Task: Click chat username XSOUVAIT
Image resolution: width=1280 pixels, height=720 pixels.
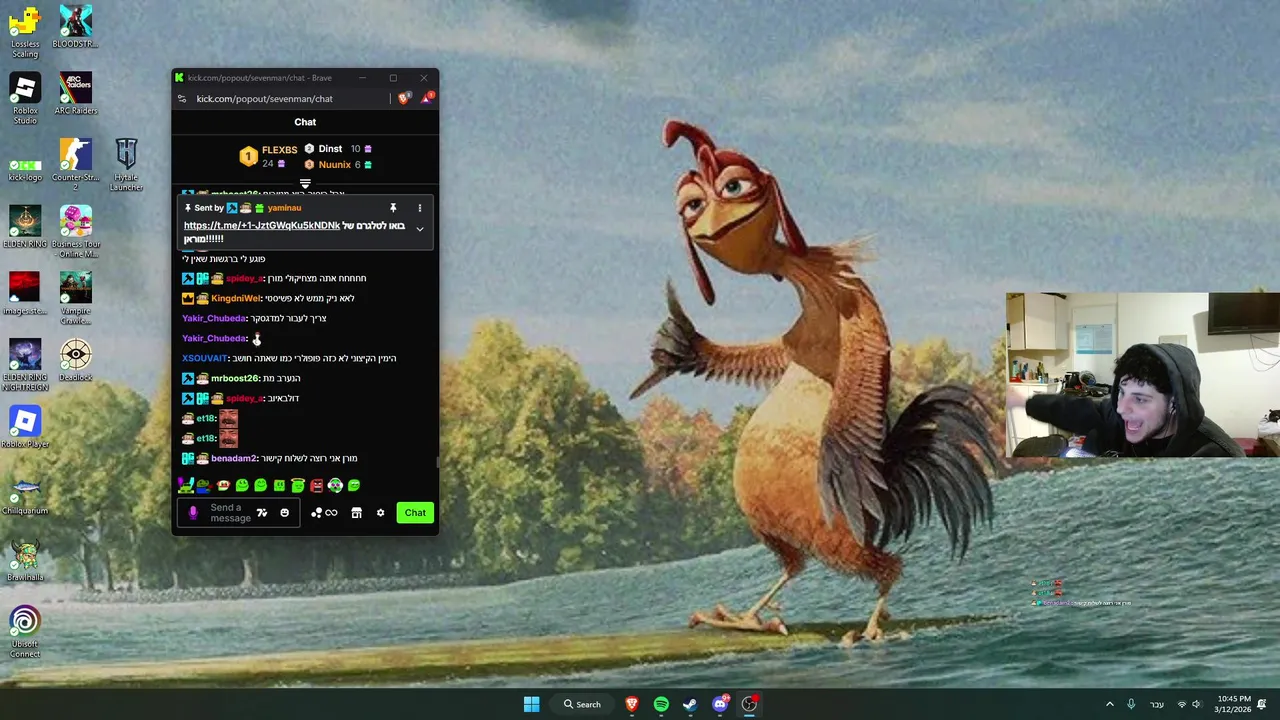Action: [204, 358]
